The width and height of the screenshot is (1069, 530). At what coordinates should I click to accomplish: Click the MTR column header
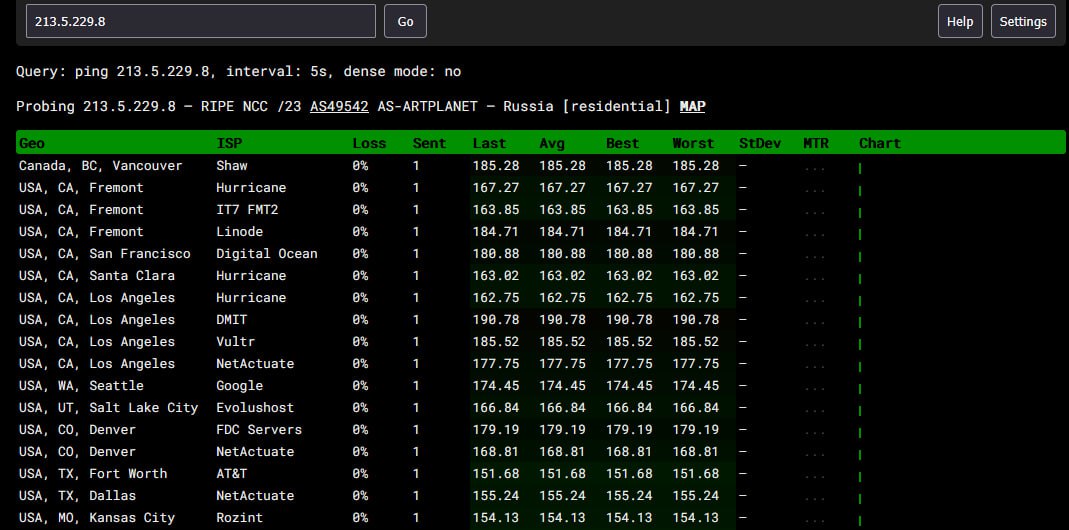(x=816, y=143)
